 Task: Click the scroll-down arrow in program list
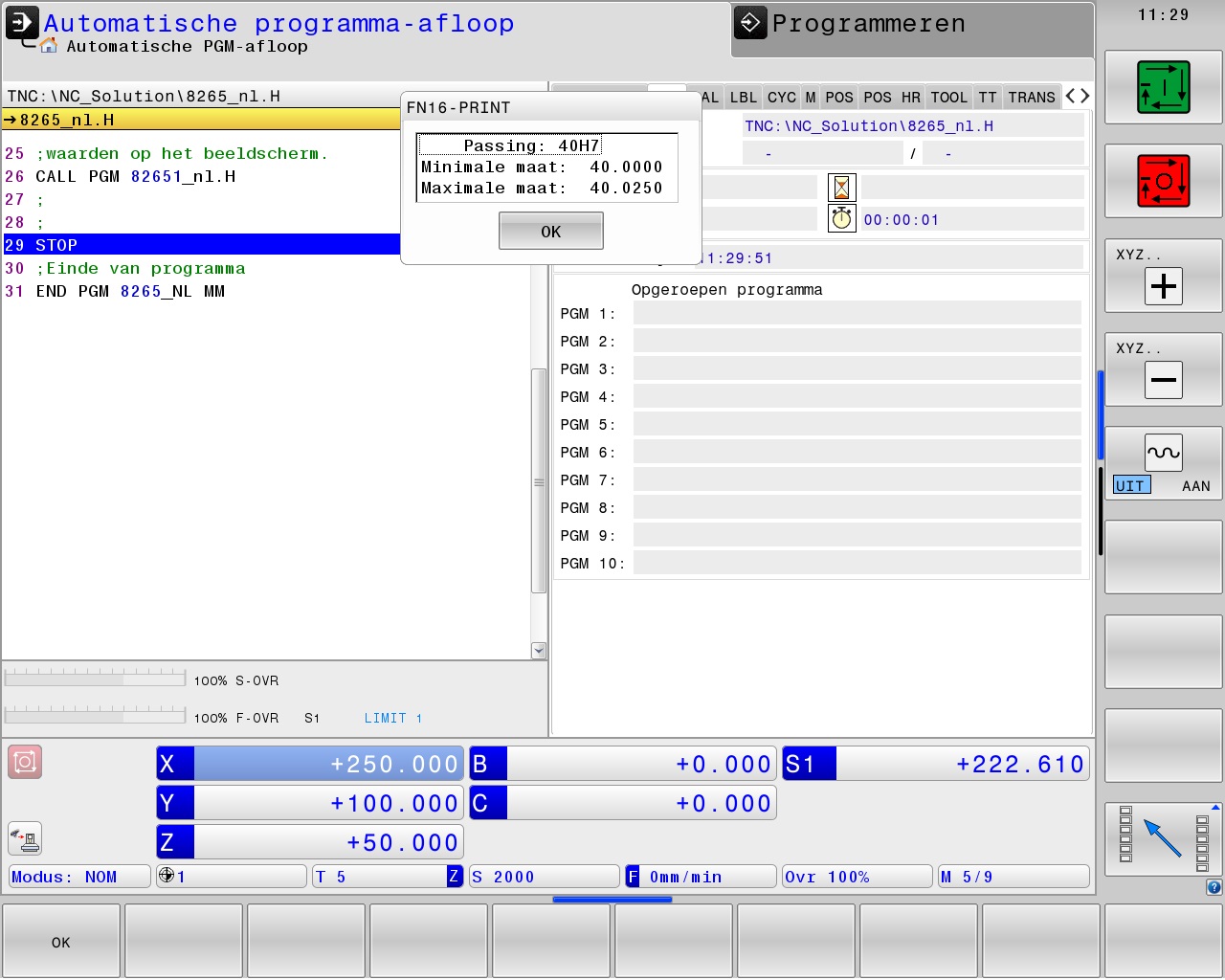tap(539, 651)
